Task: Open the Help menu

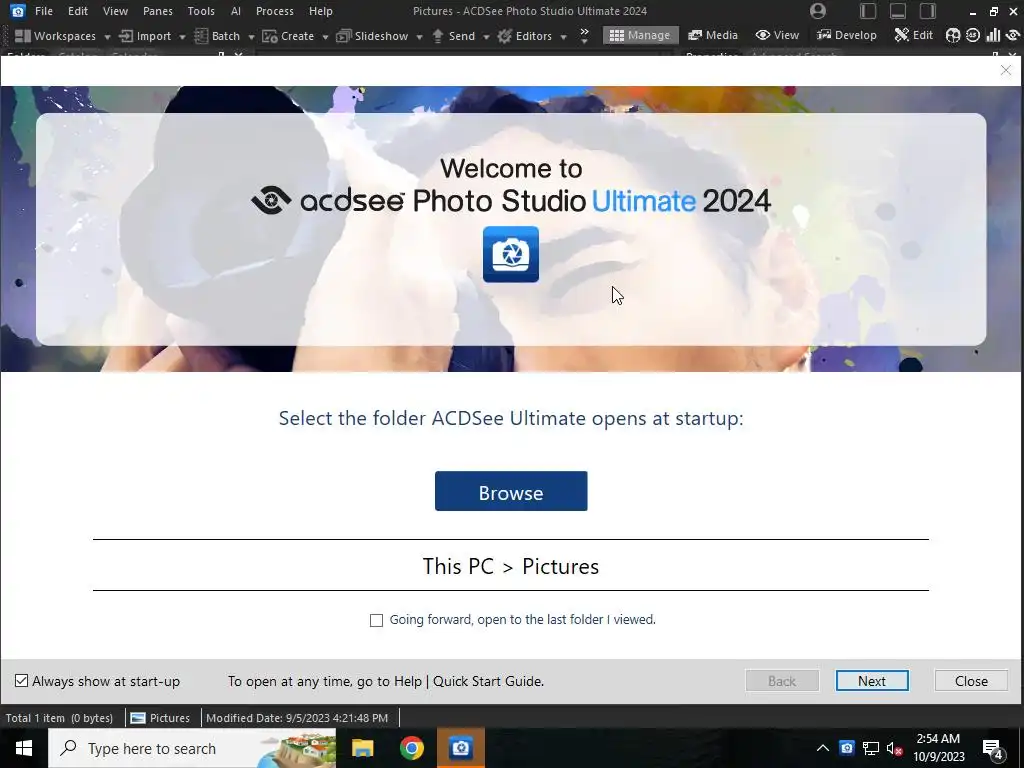Action: click(321, 11)
